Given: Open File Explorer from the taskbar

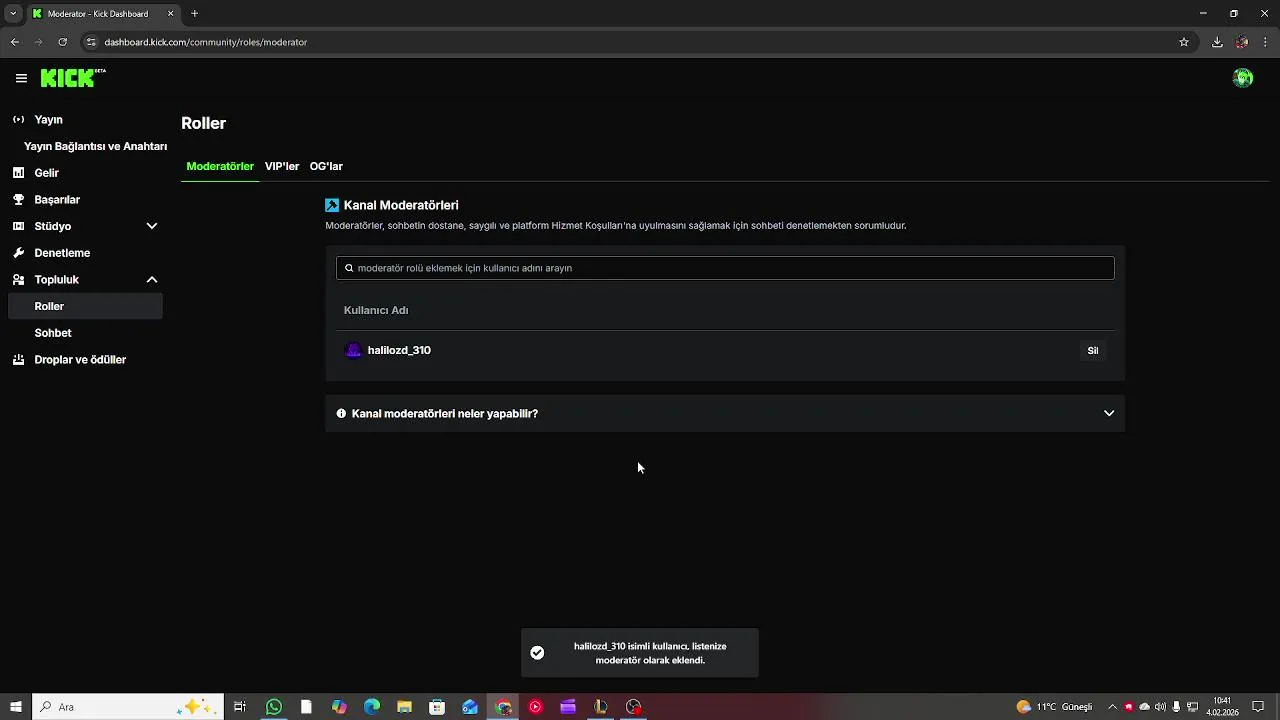Looking at the screenshot, I should [x=404, y=707].
